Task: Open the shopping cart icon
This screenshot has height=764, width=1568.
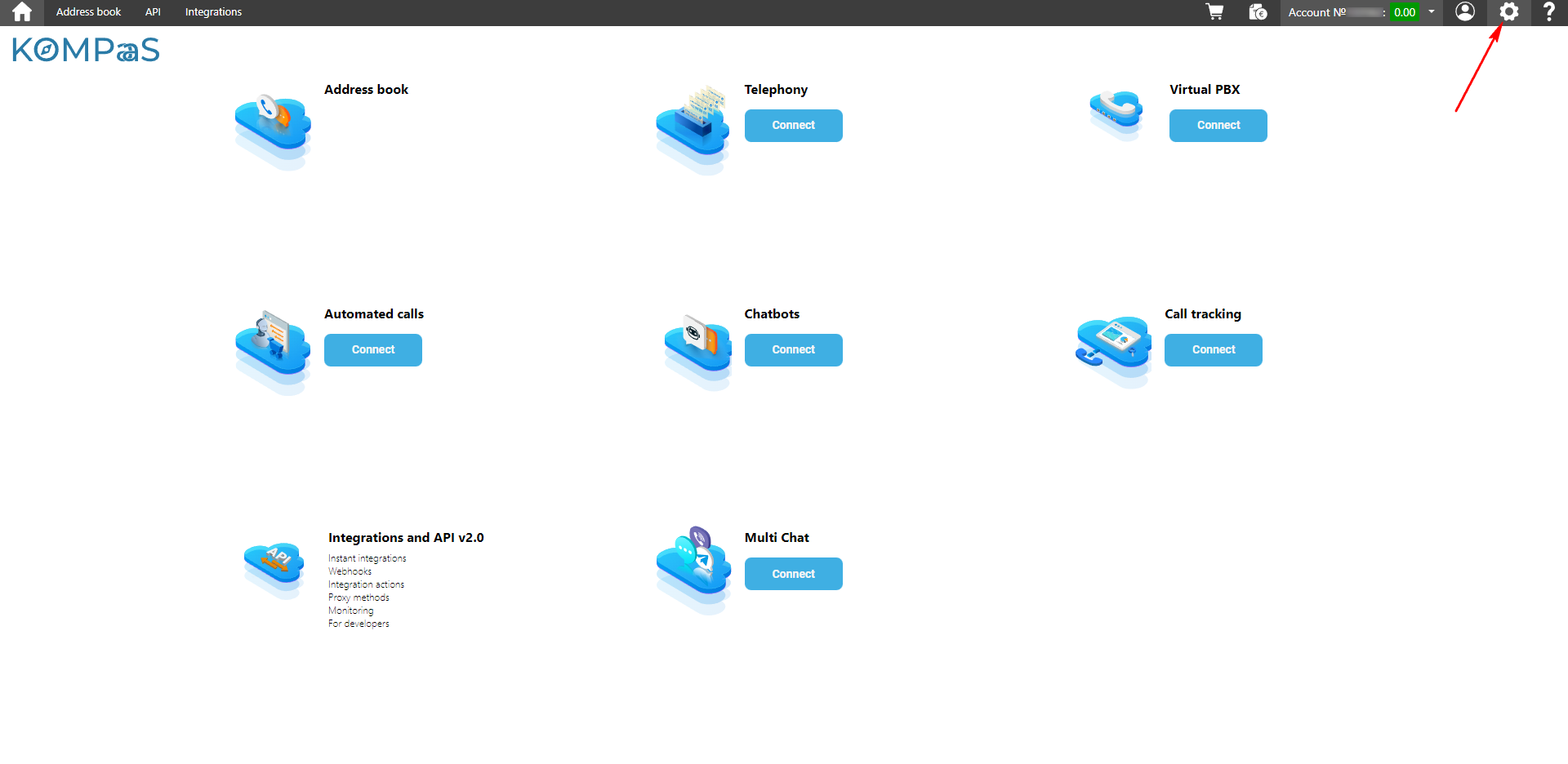Action: [1215, 12]
